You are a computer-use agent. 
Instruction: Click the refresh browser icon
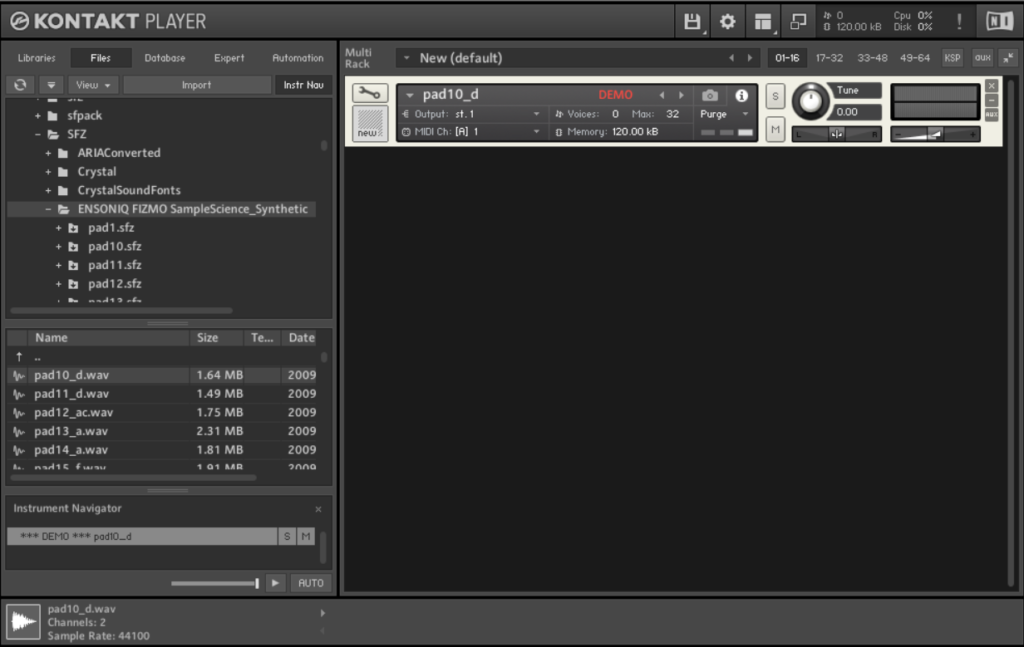20,85
